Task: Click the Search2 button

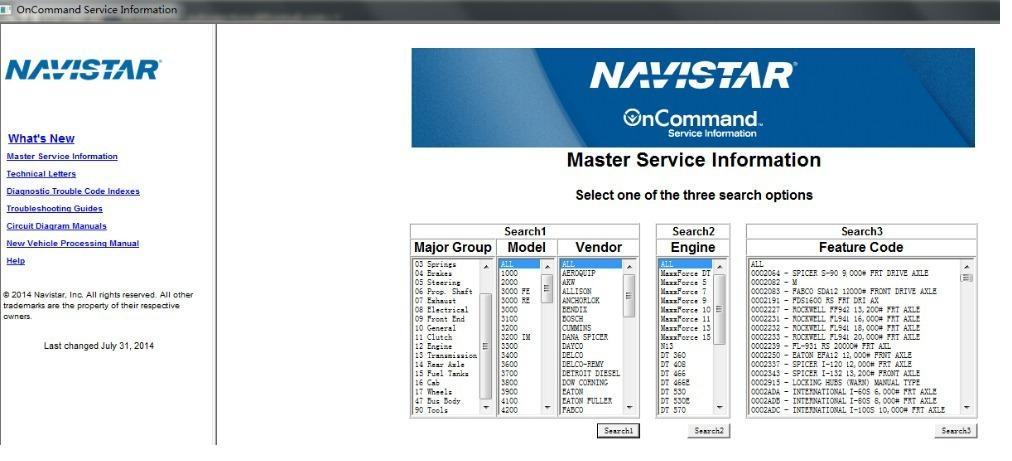Action: (x=709, y=431)
